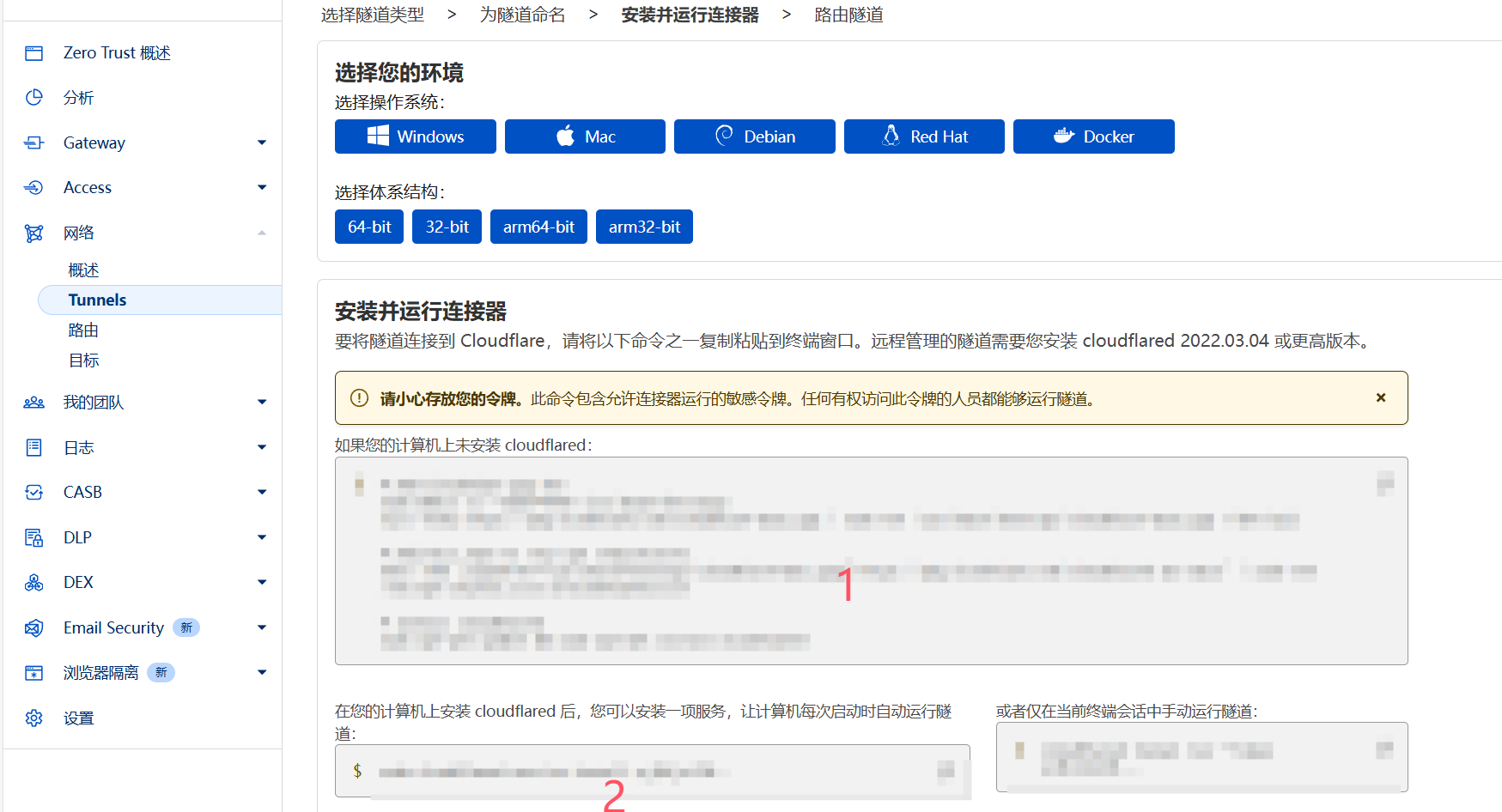Choose arm32-bit architecture

tap(644, 227)
